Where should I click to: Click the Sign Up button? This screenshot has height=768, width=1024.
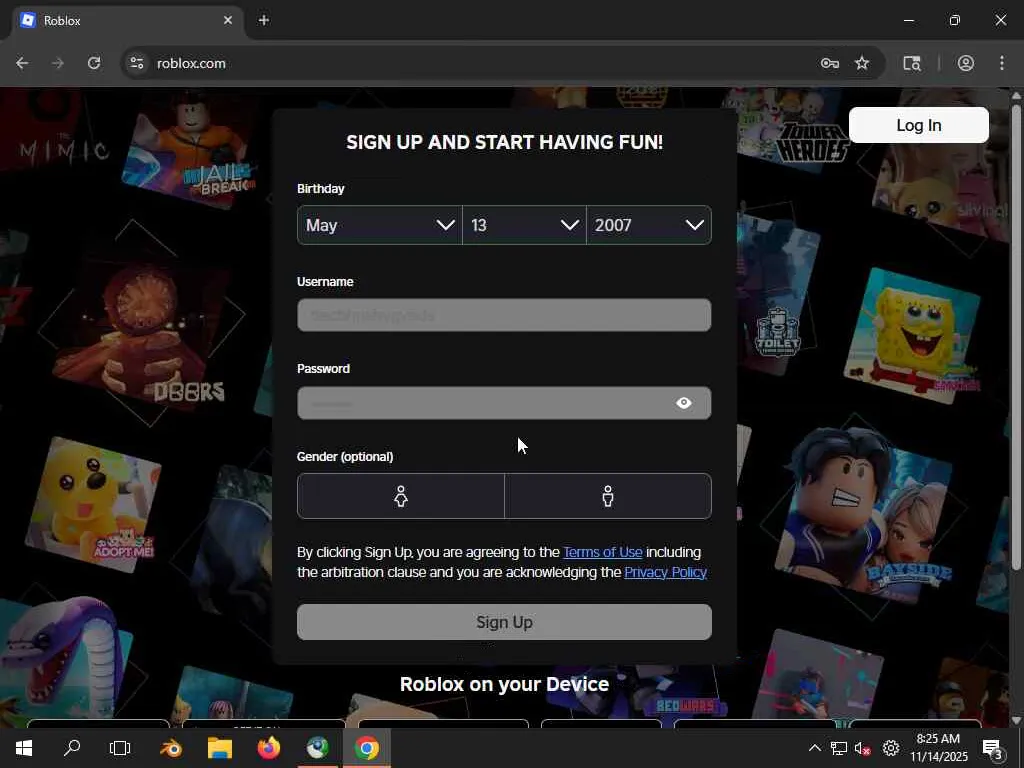point(504,622)
